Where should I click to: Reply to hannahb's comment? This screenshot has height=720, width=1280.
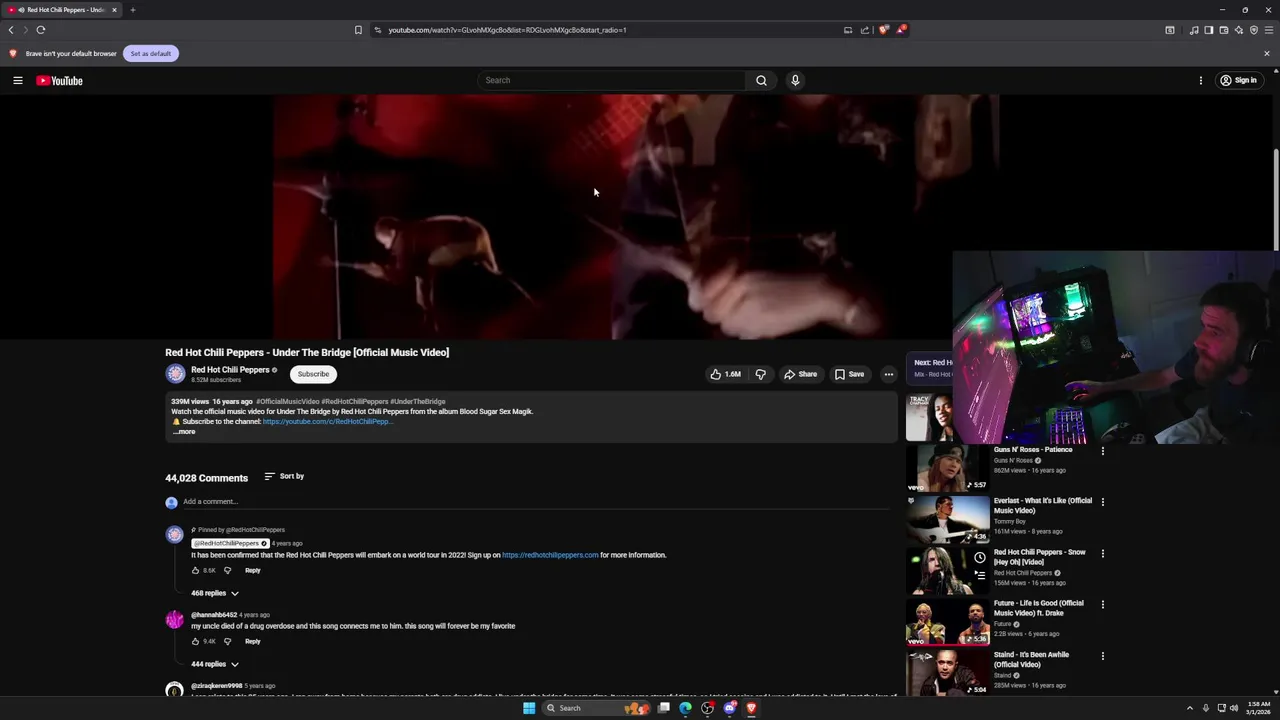pyautogui.click(x=253, y=641)
